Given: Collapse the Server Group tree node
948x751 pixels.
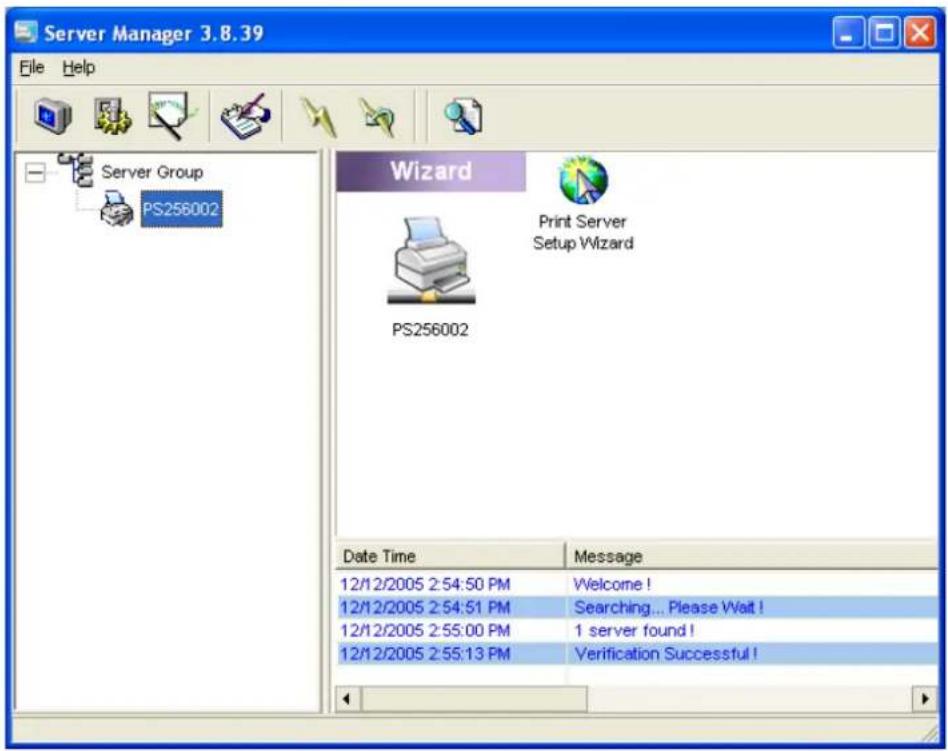Looking at the screenshot, I should click(35, 172).
